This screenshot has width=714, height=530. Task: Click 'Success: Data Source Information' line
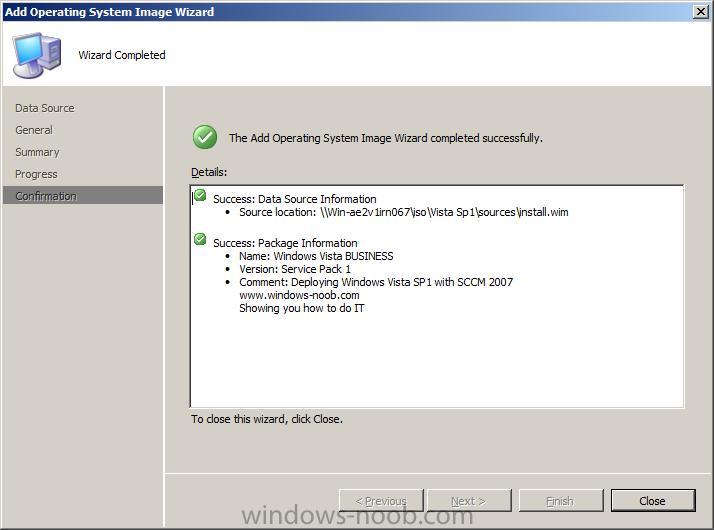coord(295,199)
